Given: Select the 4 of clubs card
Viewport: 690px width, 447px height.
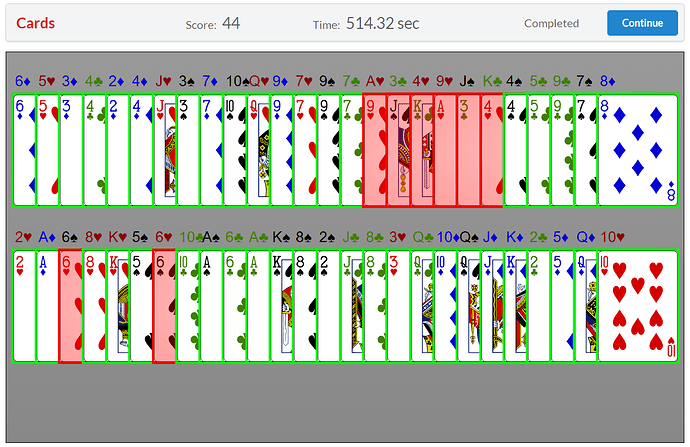Looking at the screenshot, I should 95,150.
